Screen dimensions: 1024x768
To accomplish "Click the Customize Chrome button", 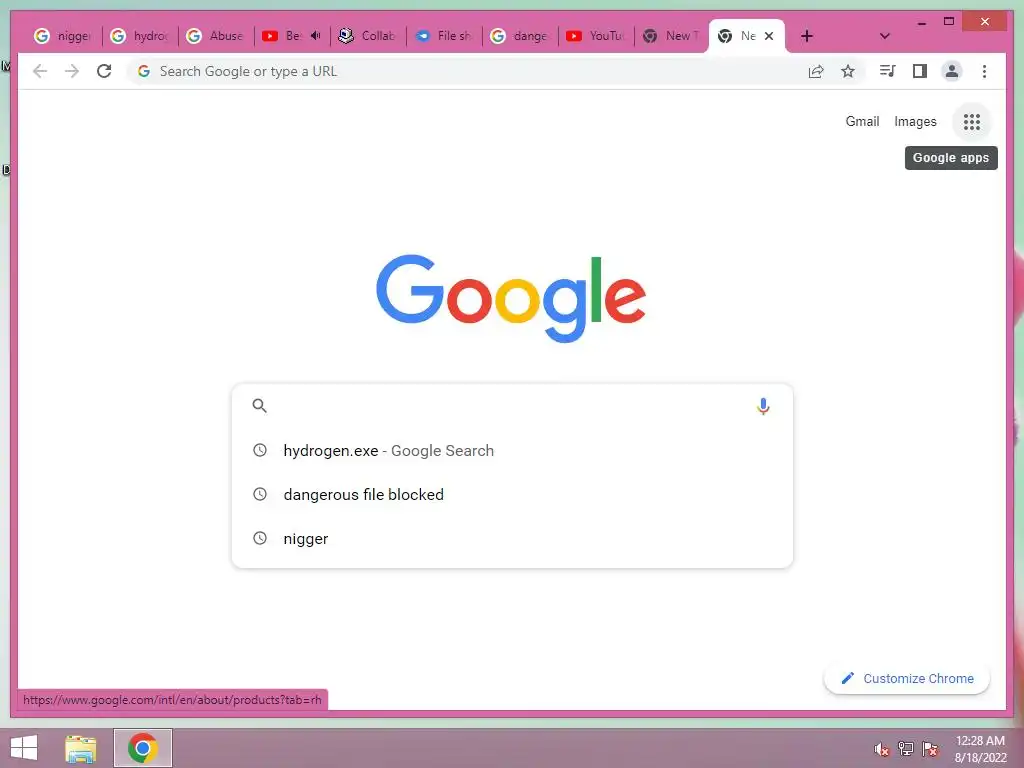I will (x=906, y=679).
